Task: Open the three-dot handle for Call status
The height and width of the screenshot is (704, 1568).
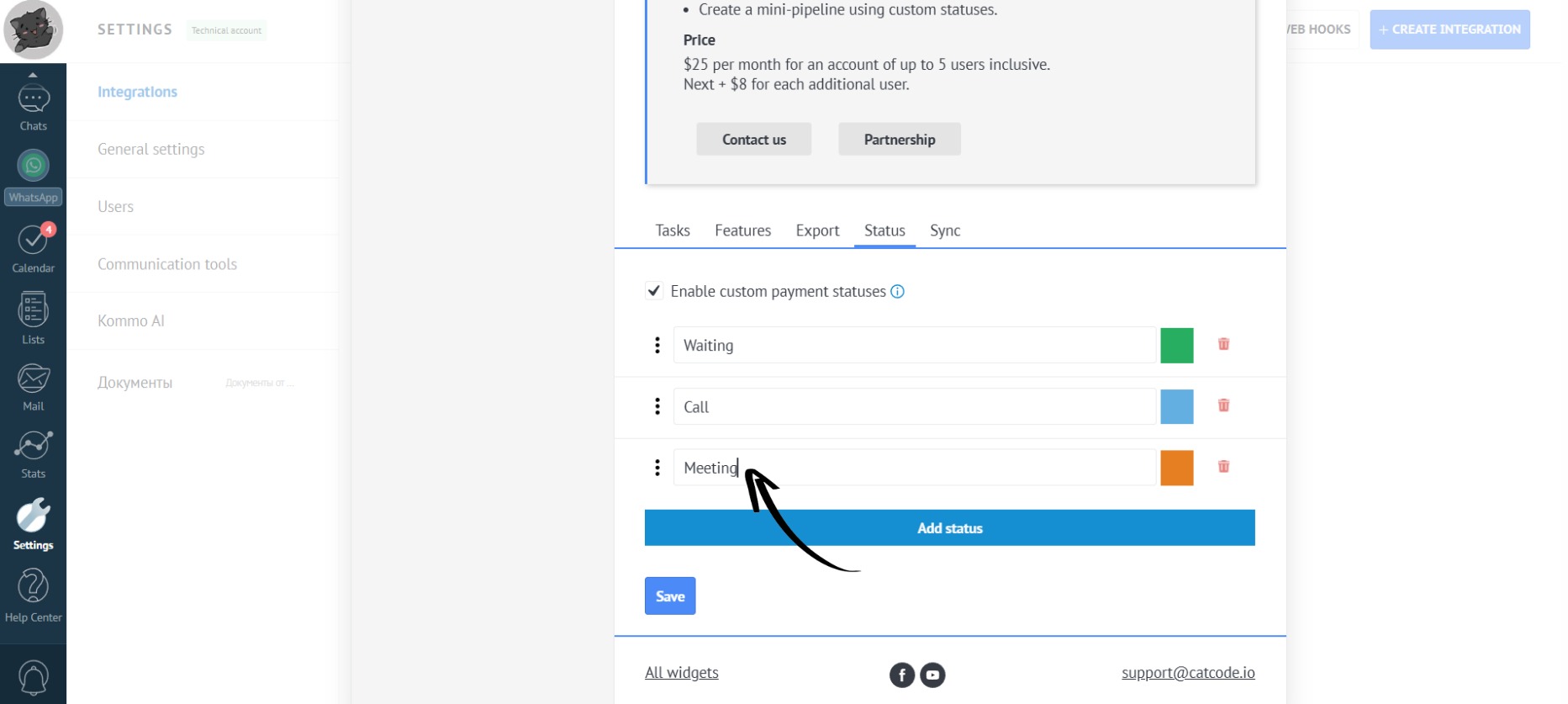Action: pyautogui.click(x=657, y=406)
